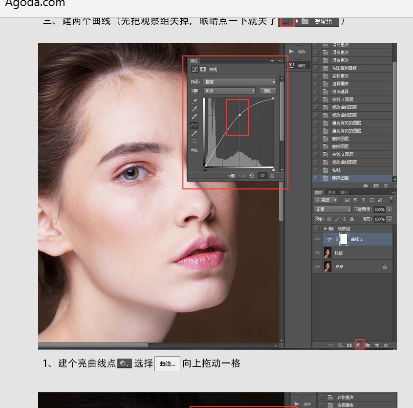Toggle the highlighted action's checkbox in the Actions panel
The image size is (413, 408).
(x=316, y=178)
